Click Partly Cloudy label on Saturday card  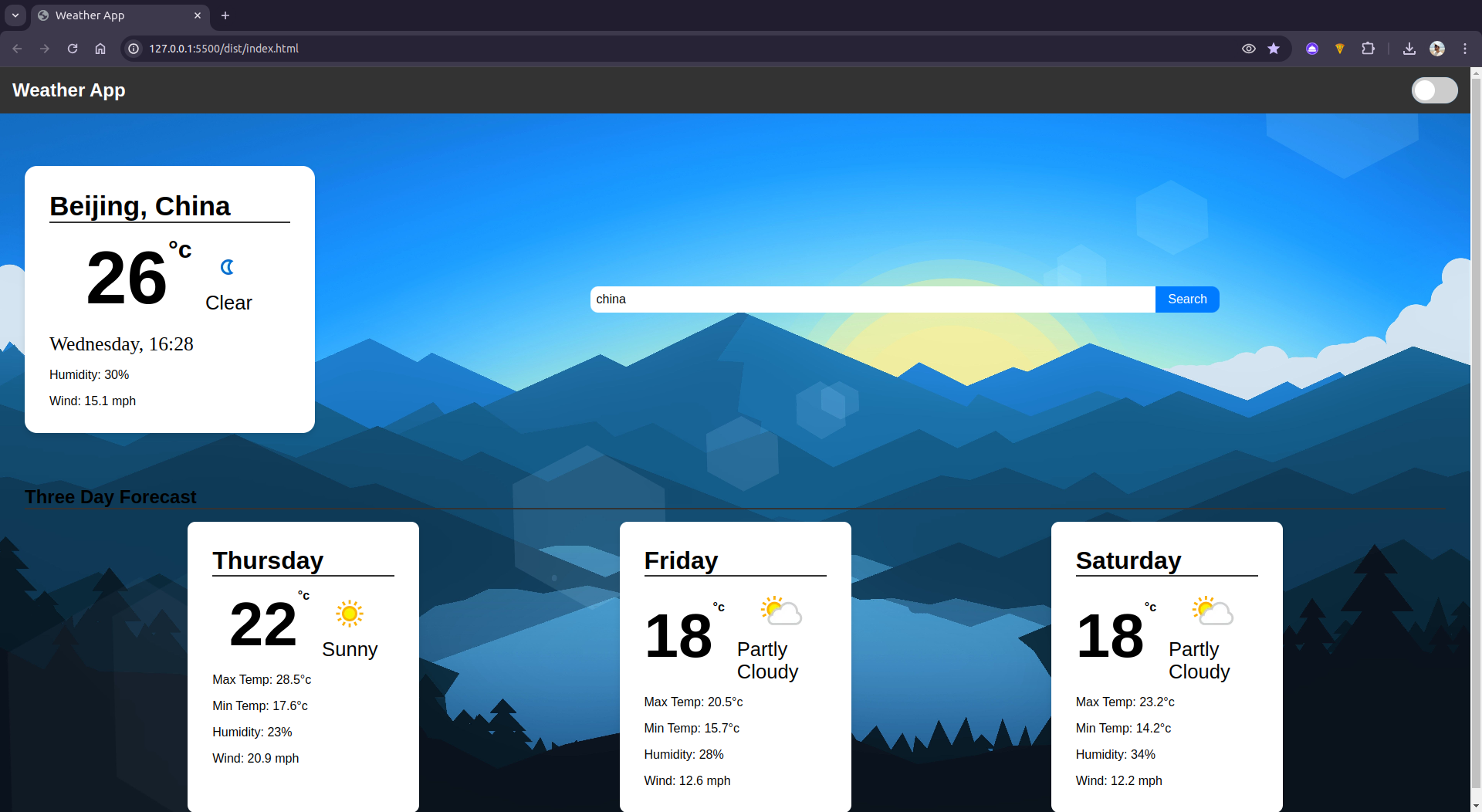pyautogui.click(x=1199, y=660)
